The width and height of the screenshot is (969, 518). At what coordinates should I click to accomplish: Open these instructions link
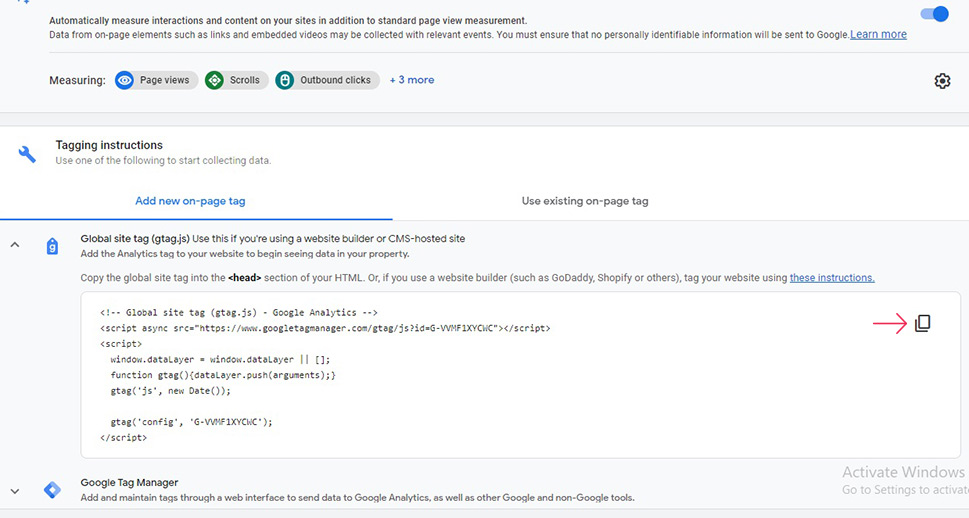pyautogui.click(x=832, y=278)
